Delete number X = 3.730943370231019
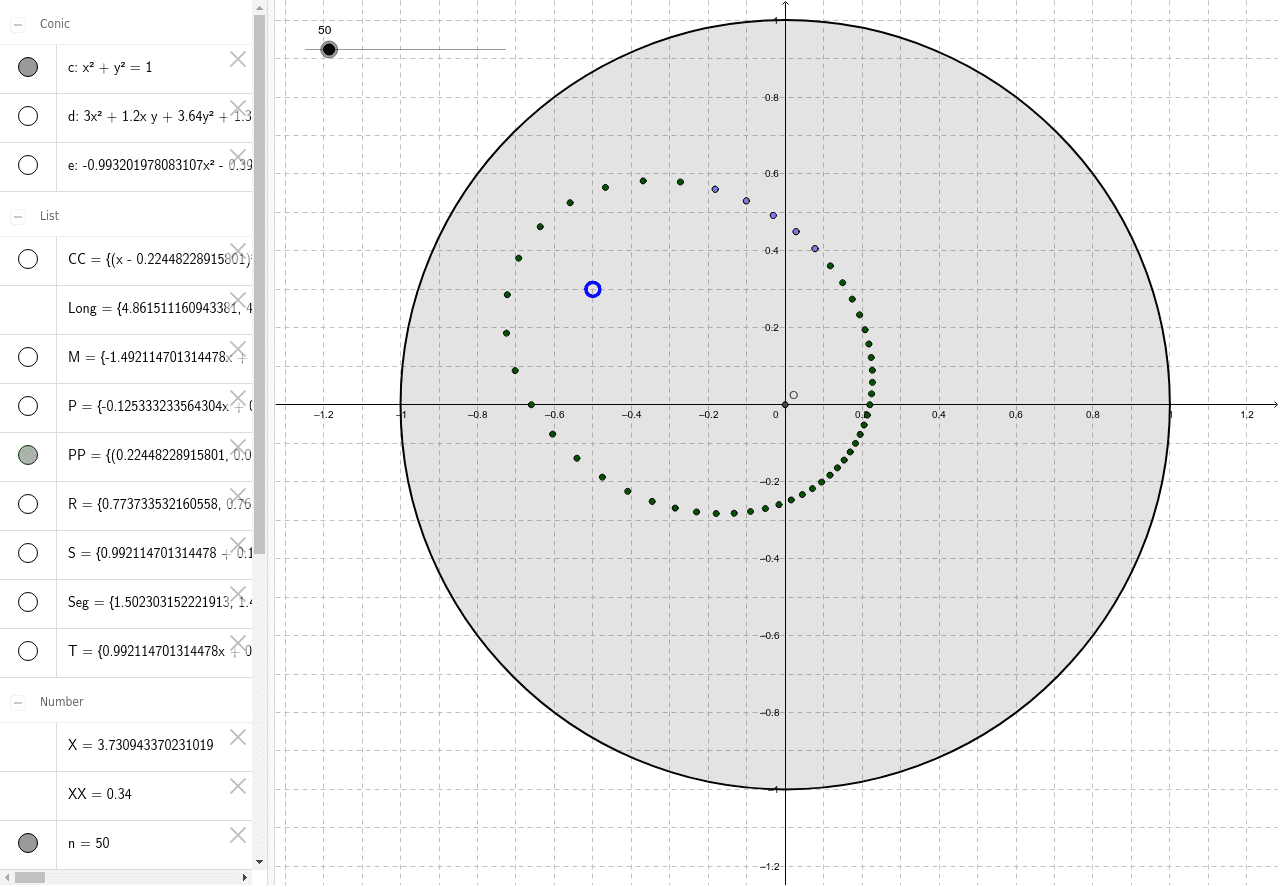The height and width of the screenshot is (887, 1280). (238, 737)
